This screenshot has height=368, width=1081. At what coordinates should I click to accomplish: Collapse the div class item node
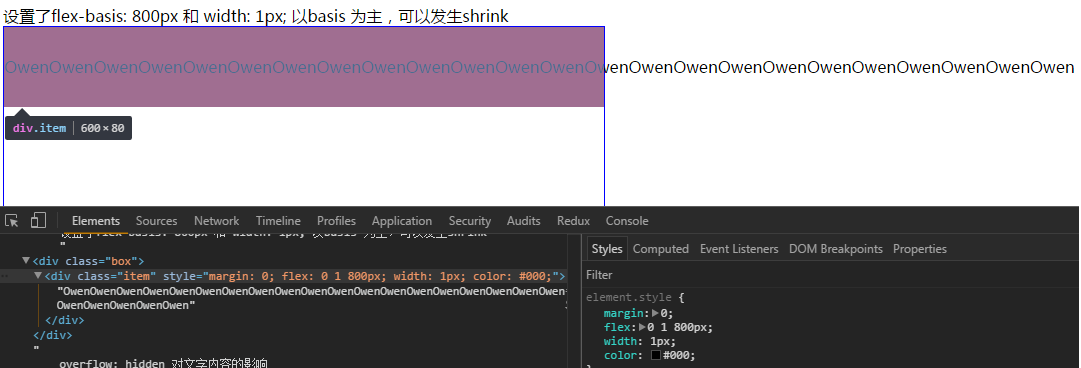click(39, 276)
